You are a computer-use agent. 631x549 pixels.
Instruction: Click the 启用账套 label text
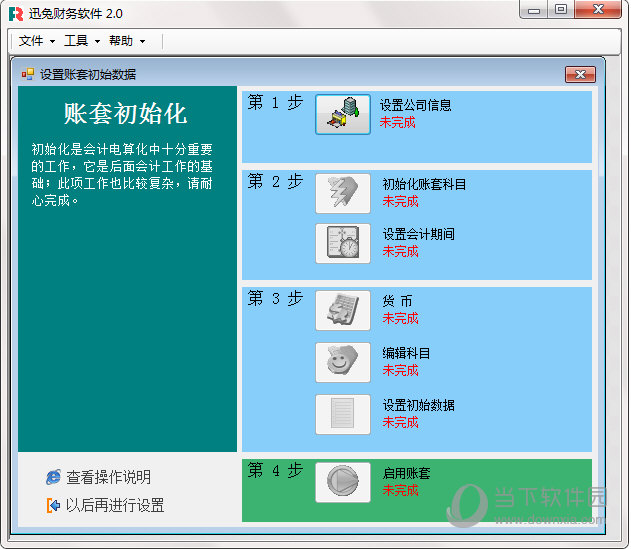pos(406,473)
